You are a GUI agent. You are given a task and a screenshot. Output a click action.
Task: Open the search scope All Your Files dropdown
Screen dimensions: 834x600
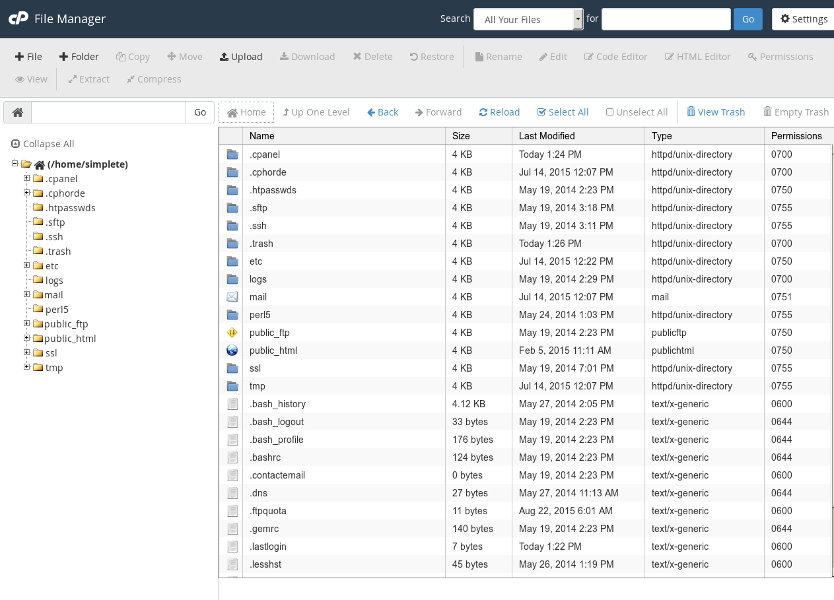(529, 19)
